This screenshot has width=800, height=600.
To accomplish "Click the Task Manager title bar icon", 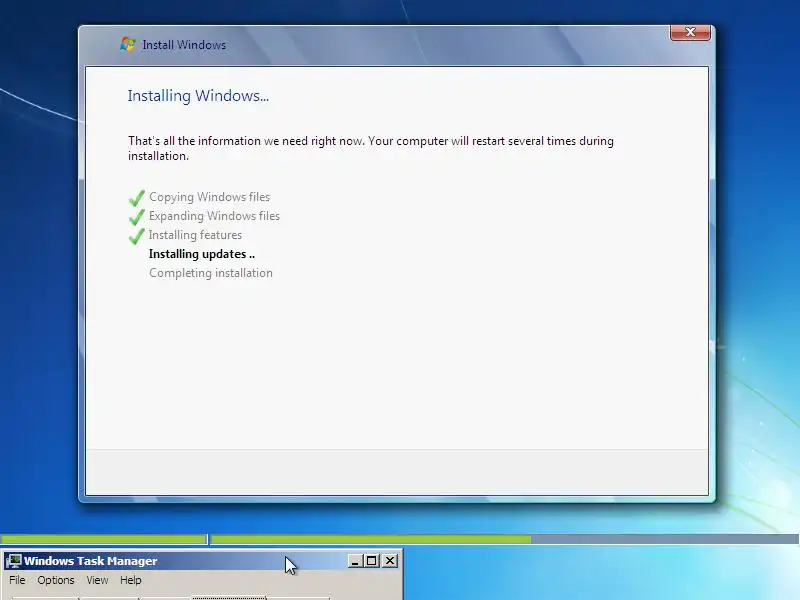I will click(x=13, y=561).
